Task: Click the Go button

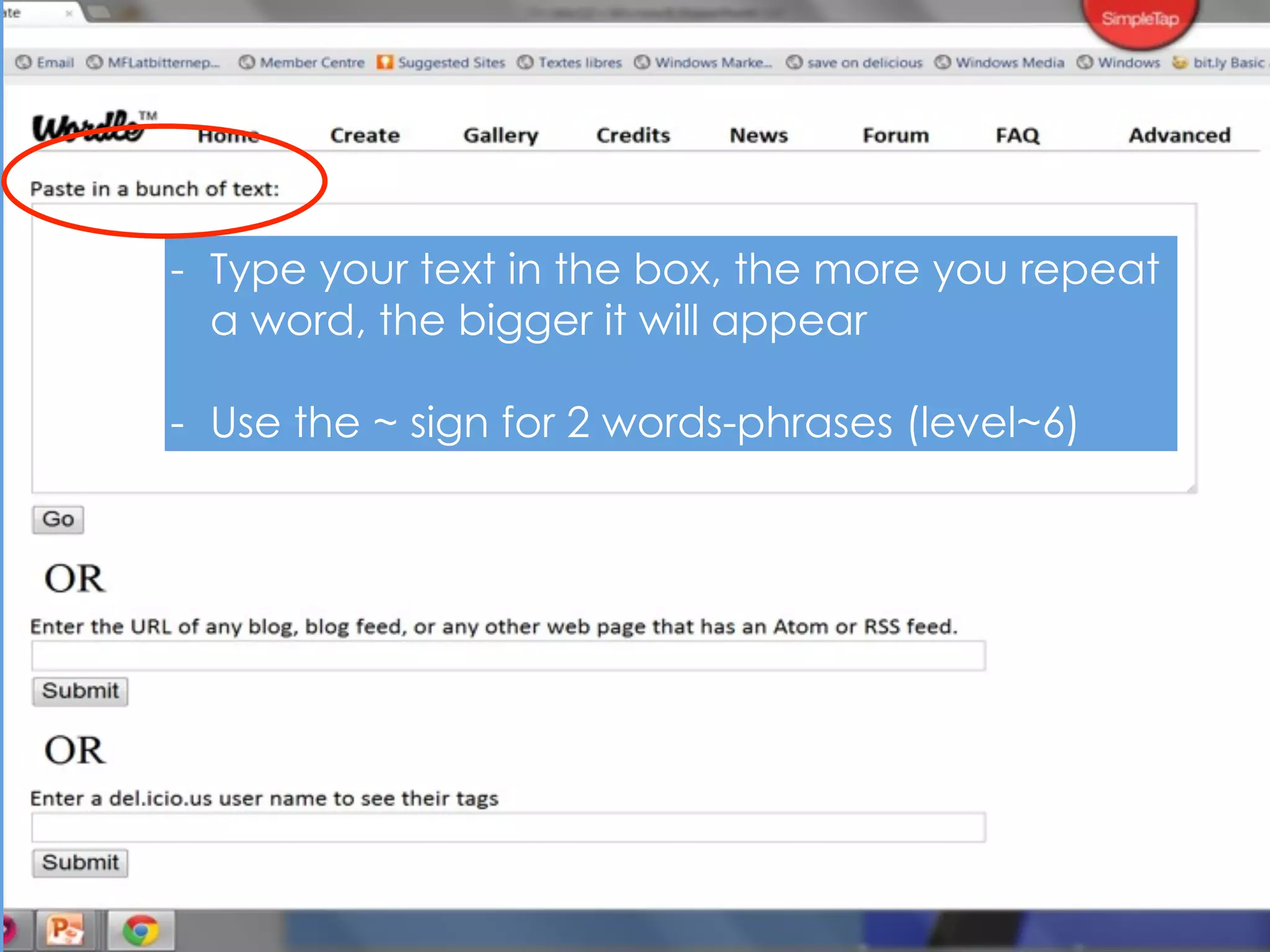Action: pyautogui.click(x=58, y=519)
